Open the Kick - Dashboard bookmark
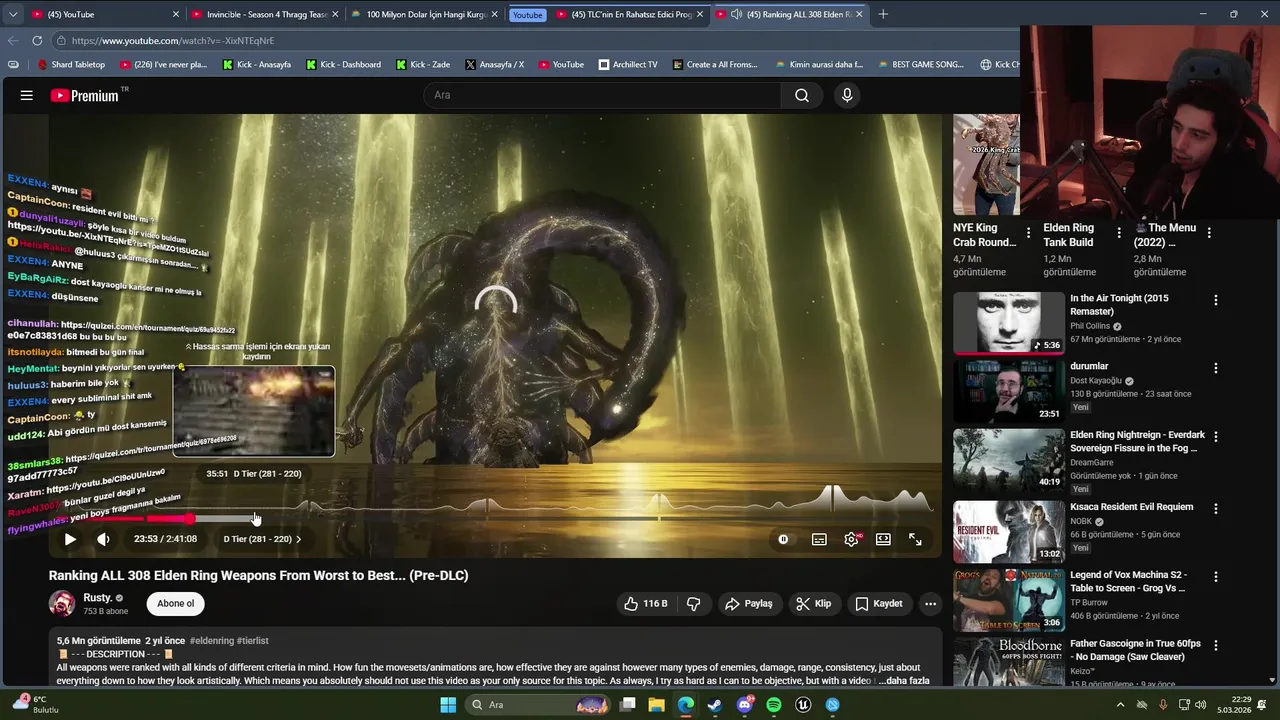The width and height of the screenshot is (1280, 720). (343, 65)
